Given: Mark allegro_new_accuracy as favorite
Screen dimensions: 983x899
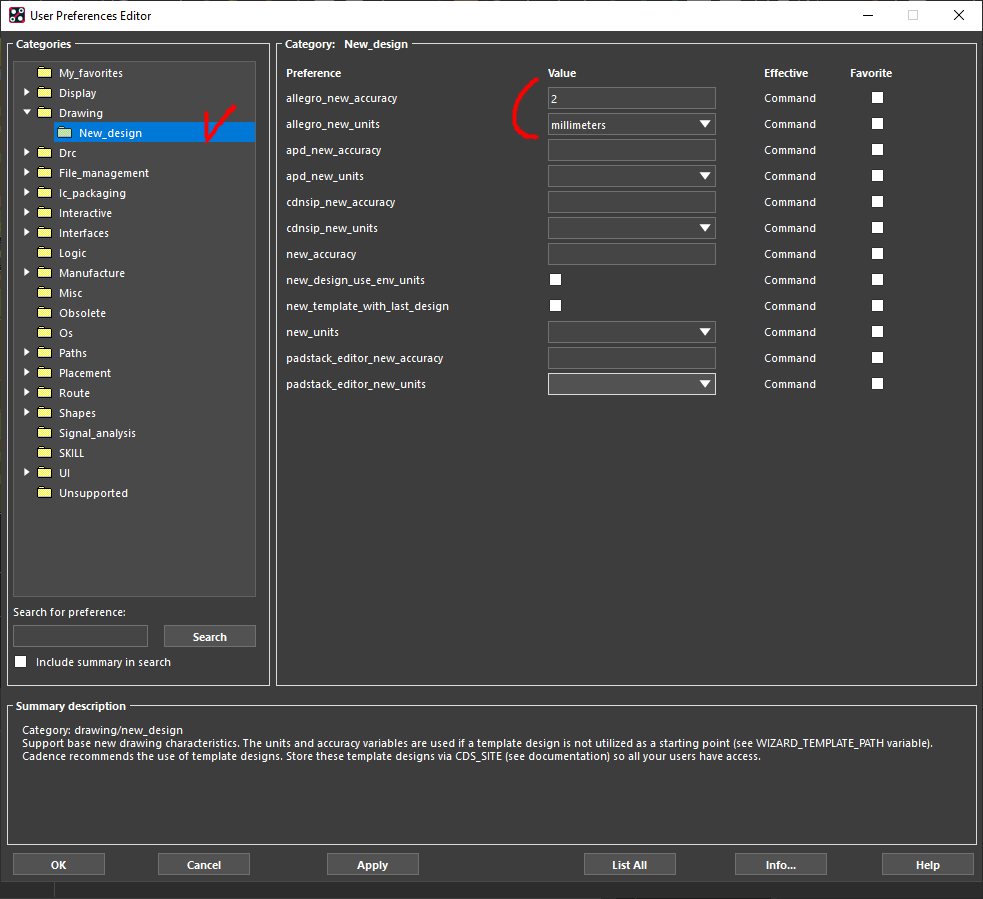Looking at the screenshot, I should click(878, 98).
